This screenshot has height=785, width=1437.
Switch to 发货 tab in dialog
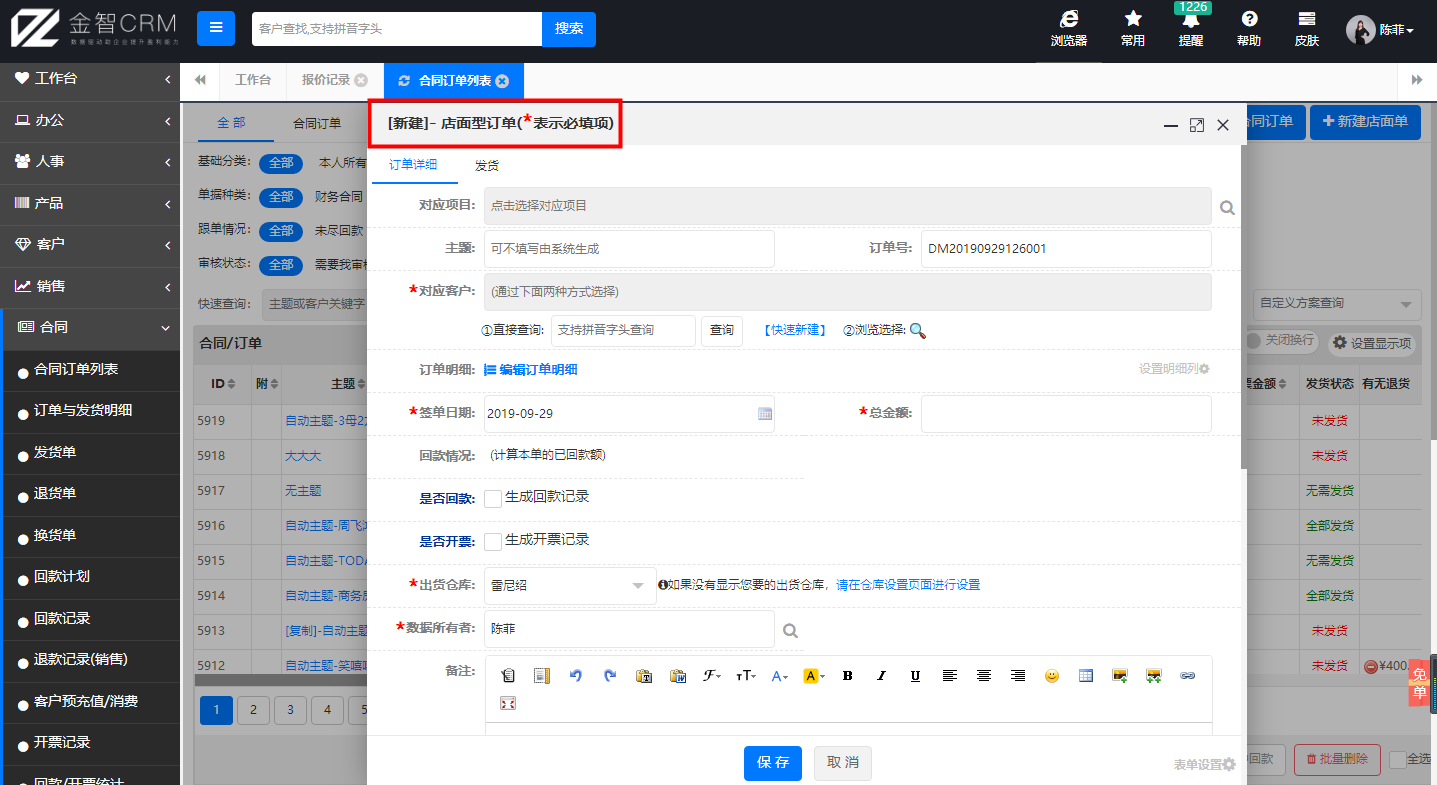pos(487,166)
